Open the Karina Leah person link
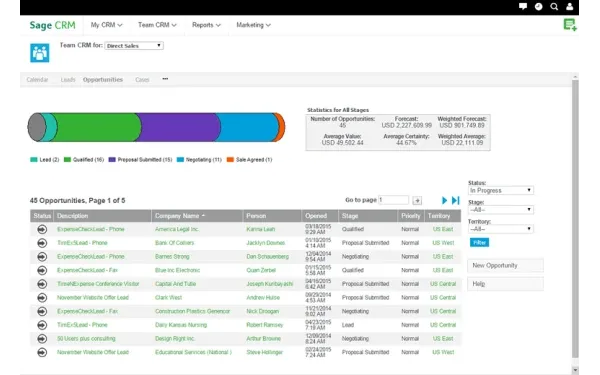 pos(261,229)
